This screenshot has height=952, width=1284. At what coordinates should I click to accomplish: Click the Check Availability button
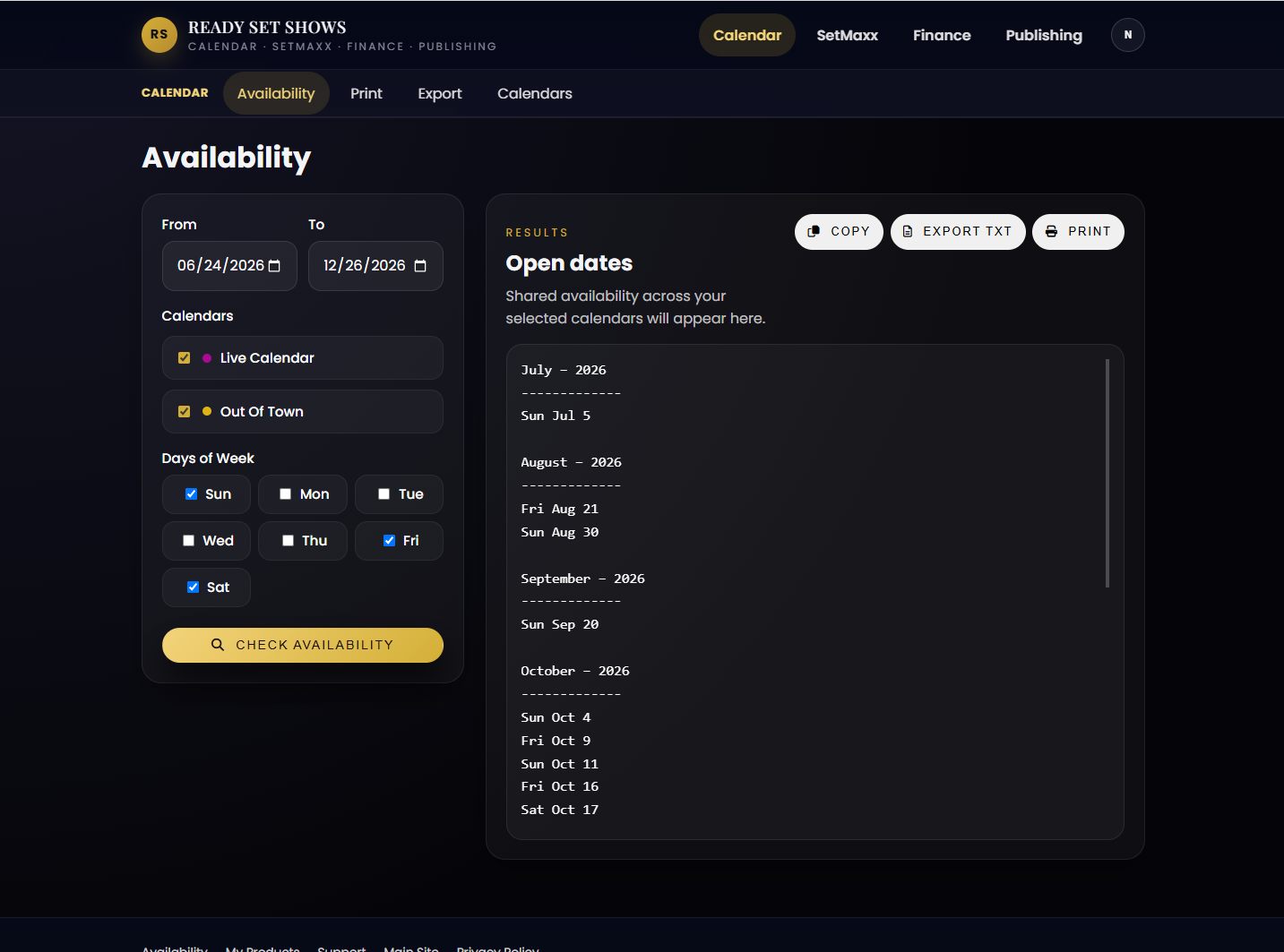tap(303, 645)
